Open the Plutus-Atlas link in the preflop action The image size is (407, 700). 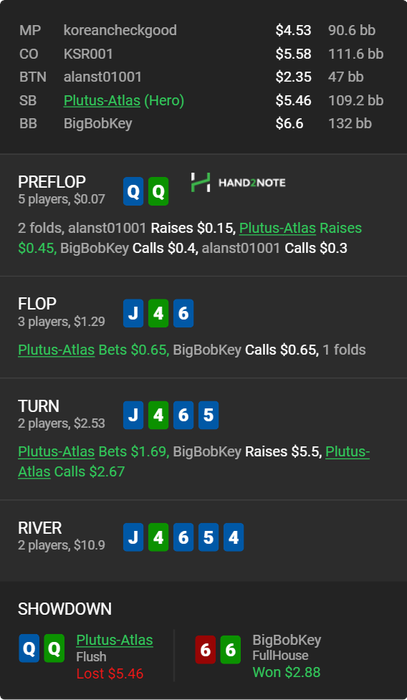pos(278,228)
